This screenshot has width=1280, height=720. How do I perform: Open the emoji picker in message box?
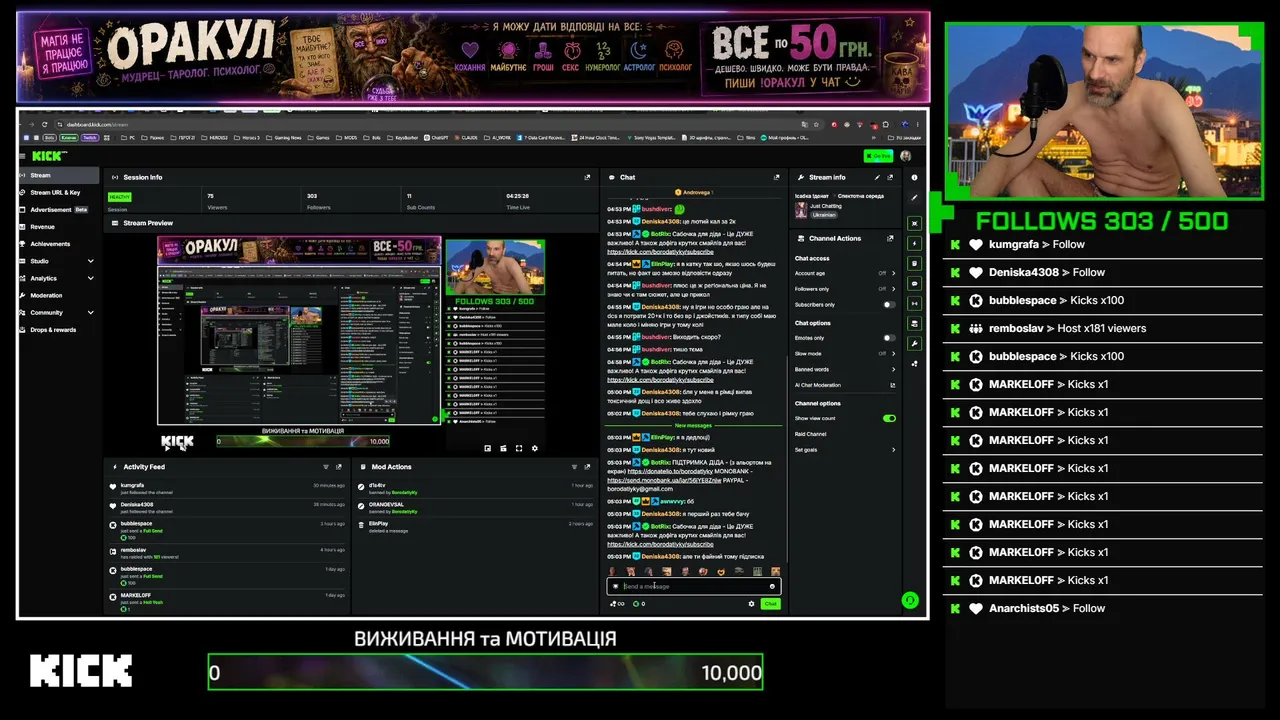pos(772,586)
